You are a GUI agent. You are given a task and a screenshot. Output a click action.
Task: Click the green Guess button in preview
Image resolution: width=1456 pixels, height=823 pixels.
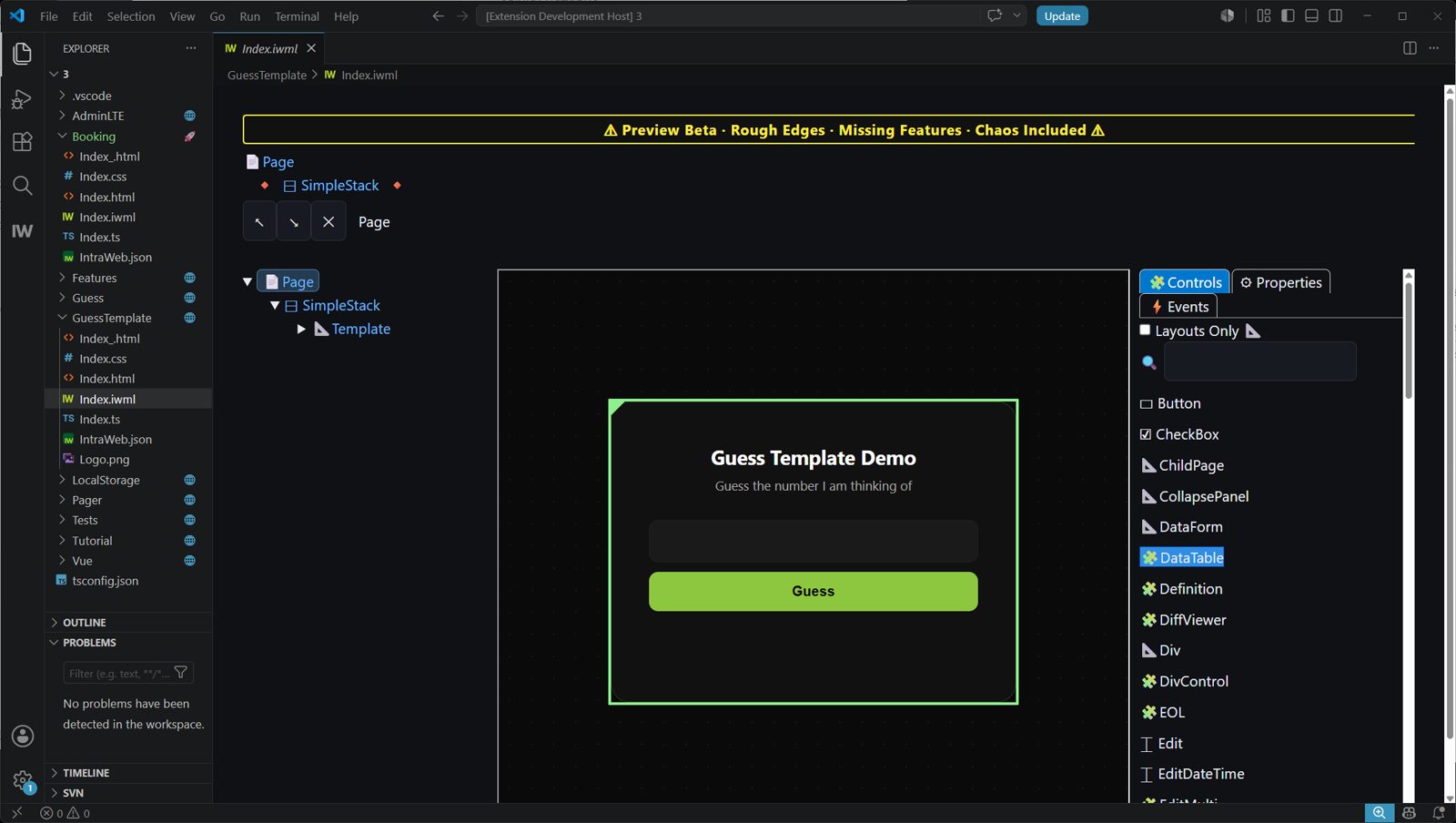[814, 592]
